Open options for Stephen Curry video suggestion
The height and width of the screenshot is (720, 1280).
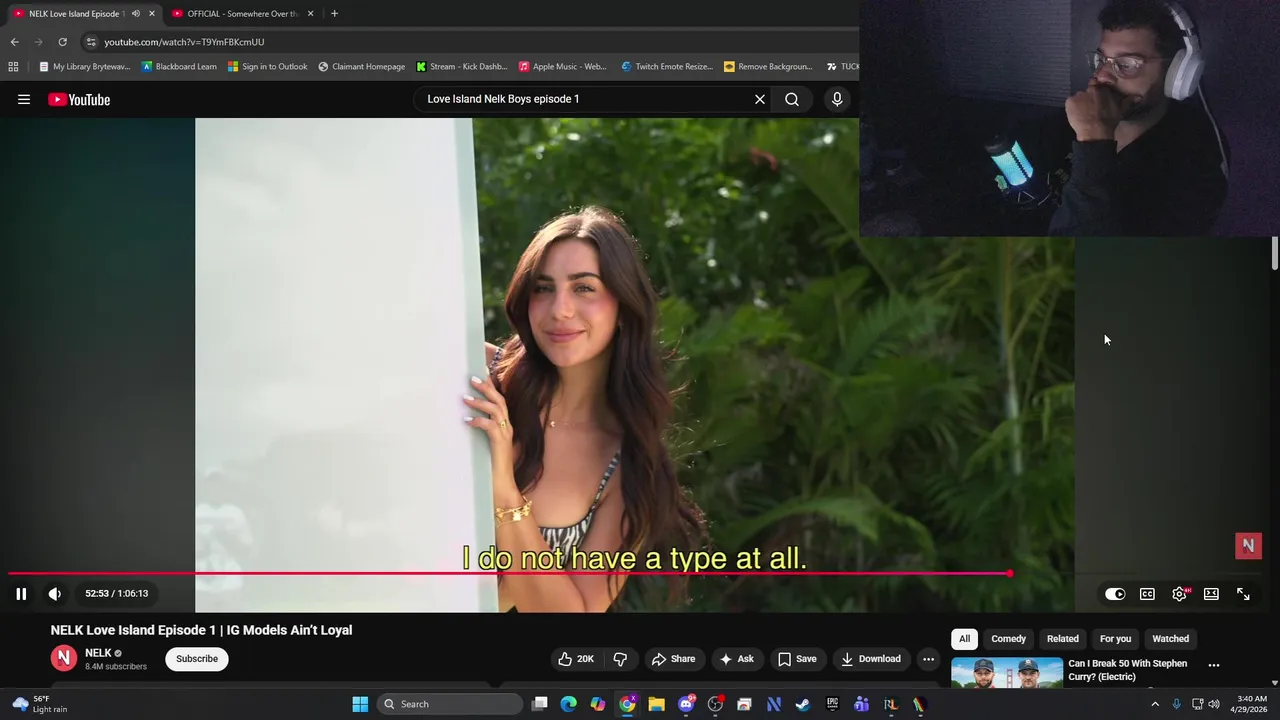click(1214, 665)
